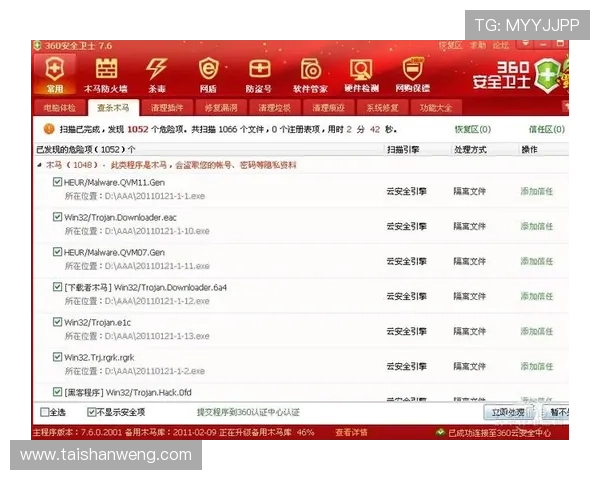
Task: Switch to the 清理垃圾 tab
Action: 274,108
